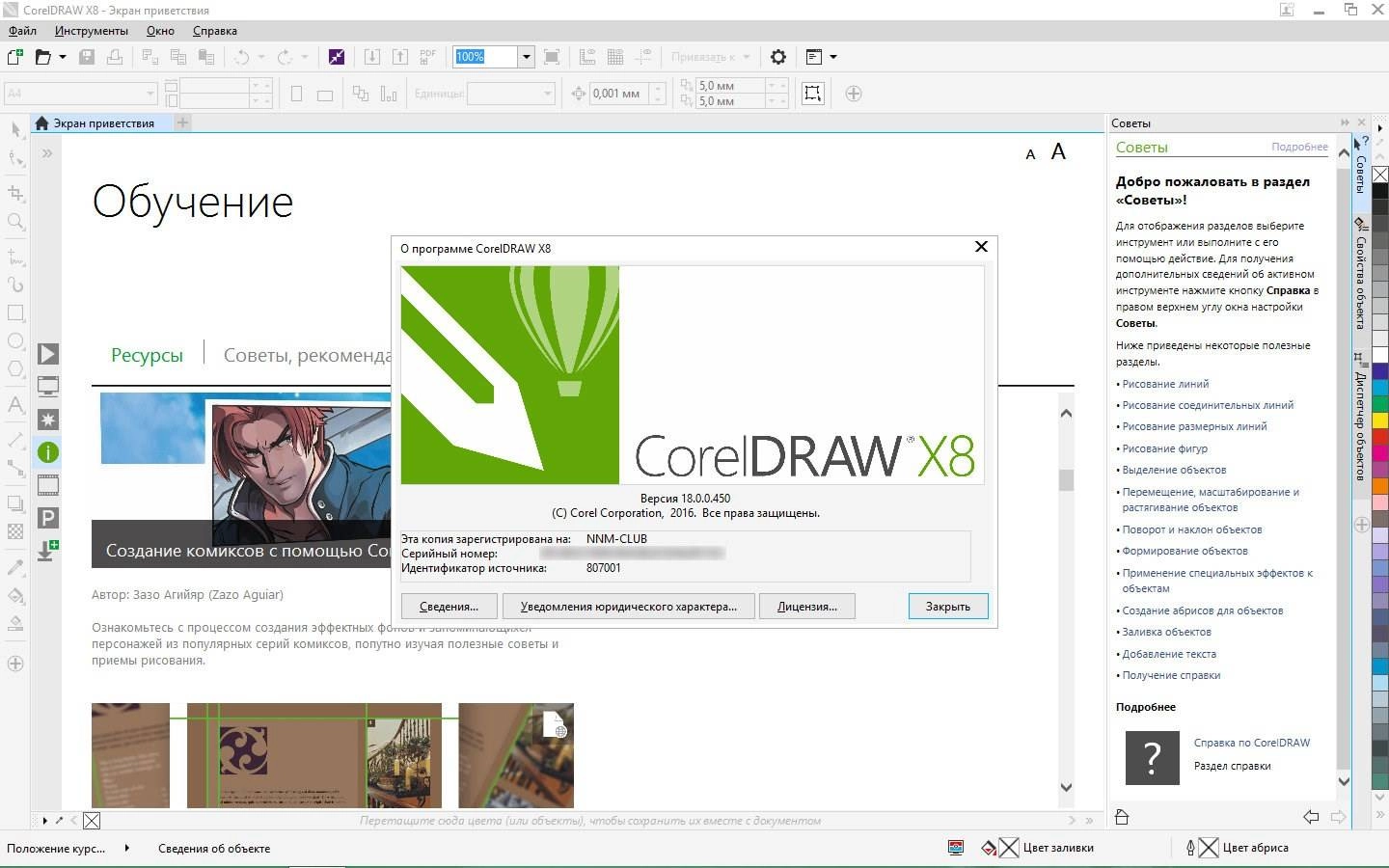Select the Rectangle tool

[x=15, y=312]
